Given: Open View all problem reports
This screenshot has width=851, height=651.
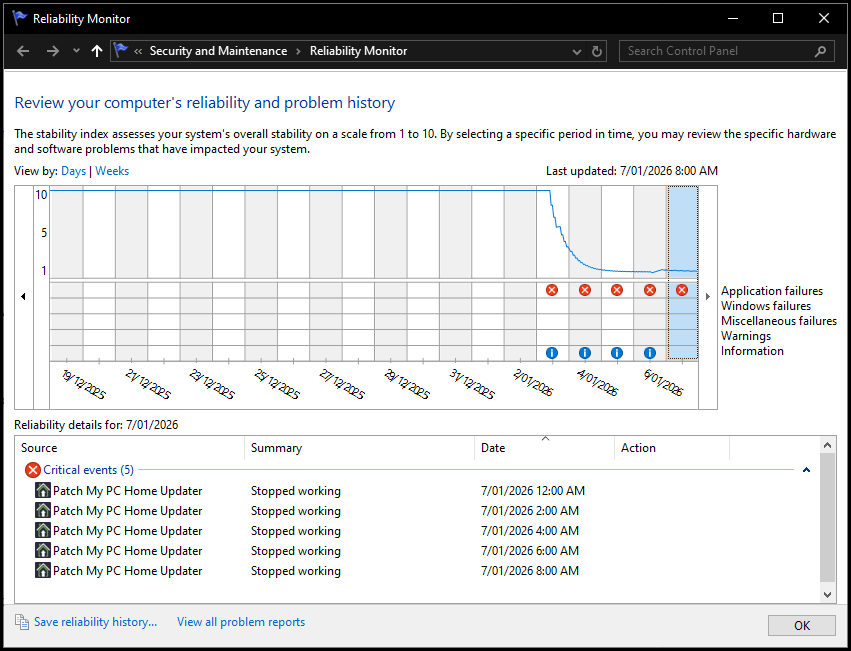Looking at the screenshot, I should (x=241, y=622).
